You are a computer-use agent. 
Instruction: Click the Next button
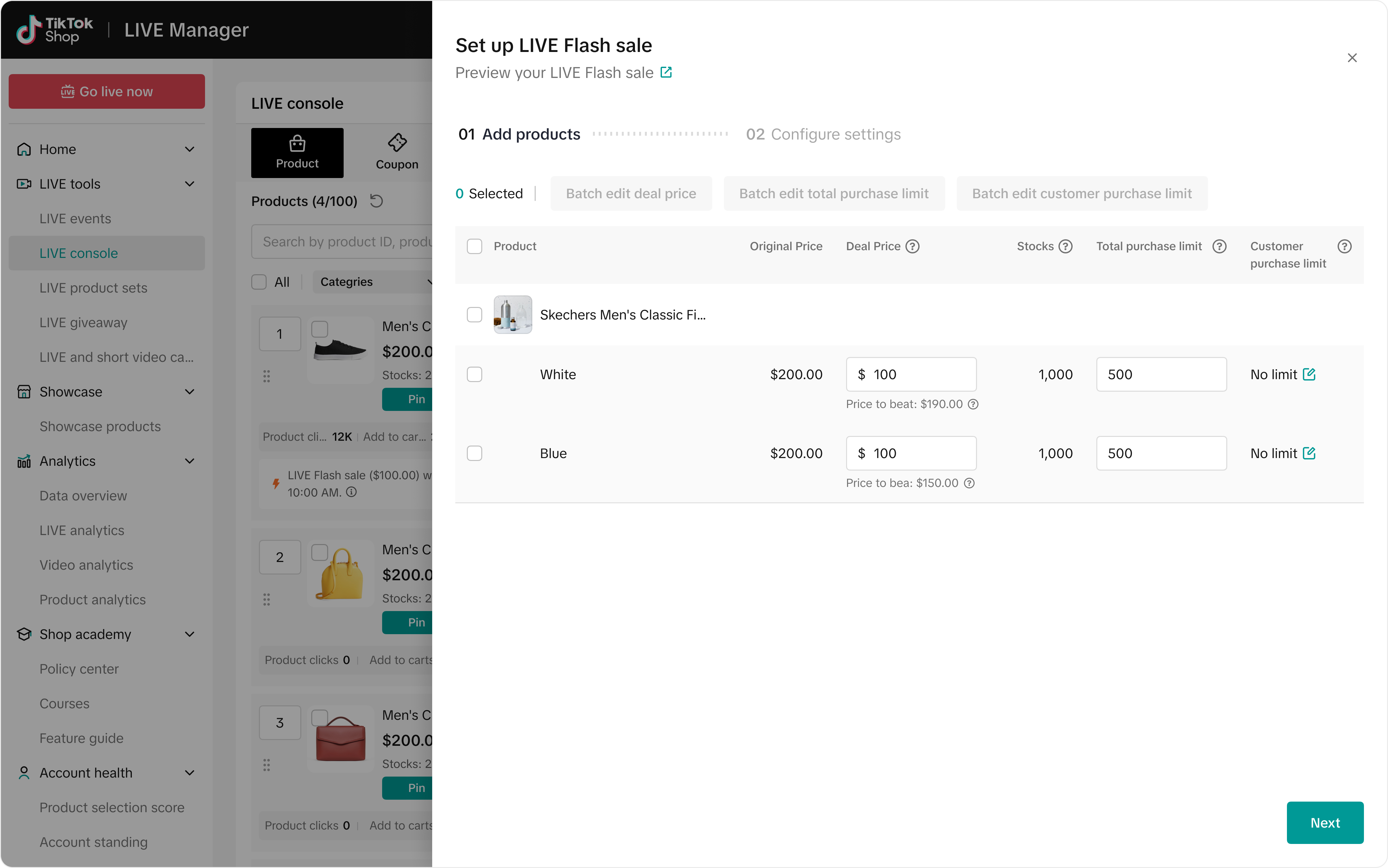pyautogui.click(x=1325, y=822)
